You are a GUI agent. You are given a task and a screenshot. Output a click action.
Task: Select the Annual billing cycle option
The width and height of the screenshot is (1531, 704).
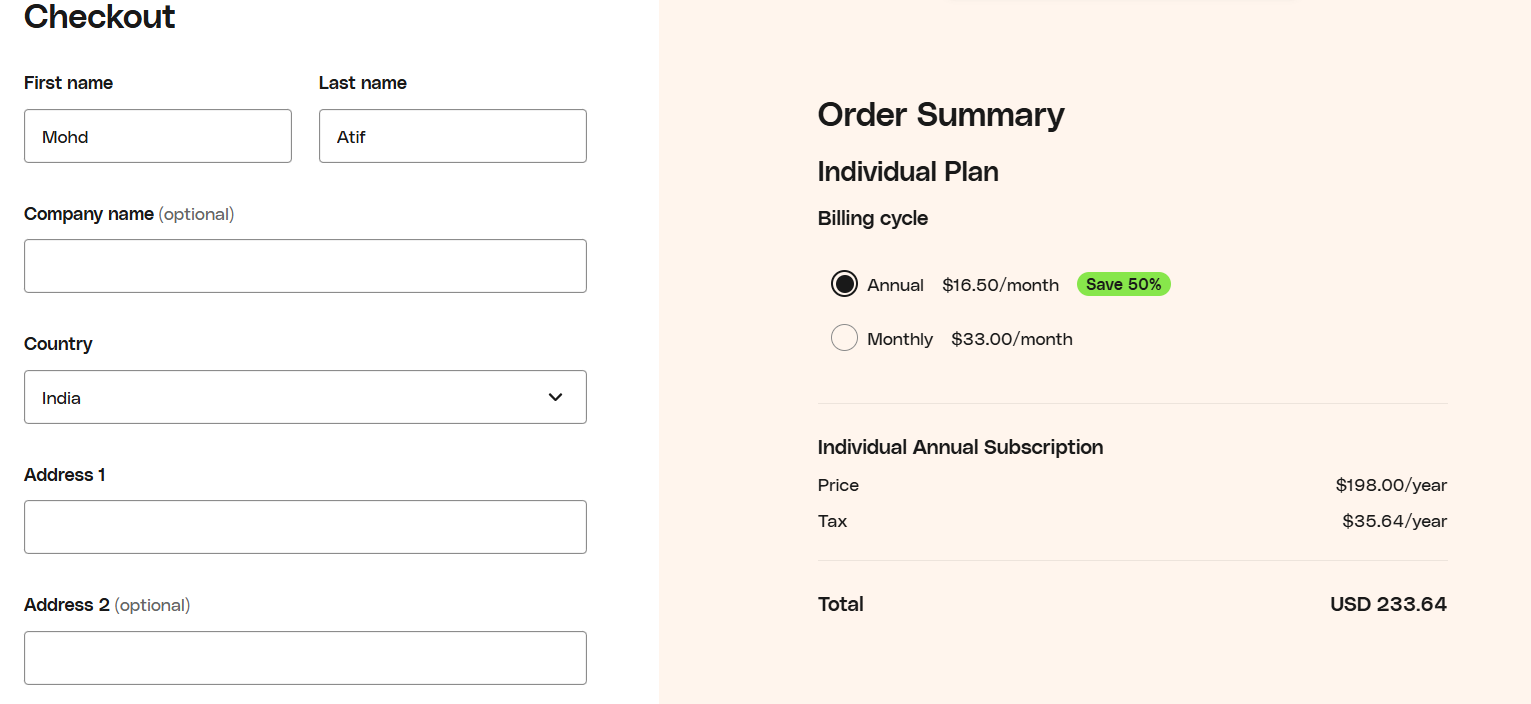(844, 283)
